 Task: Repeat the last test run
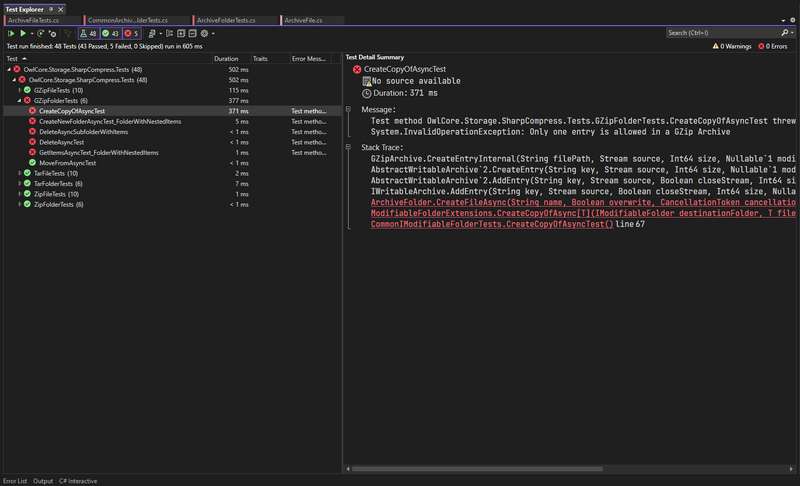41,33
